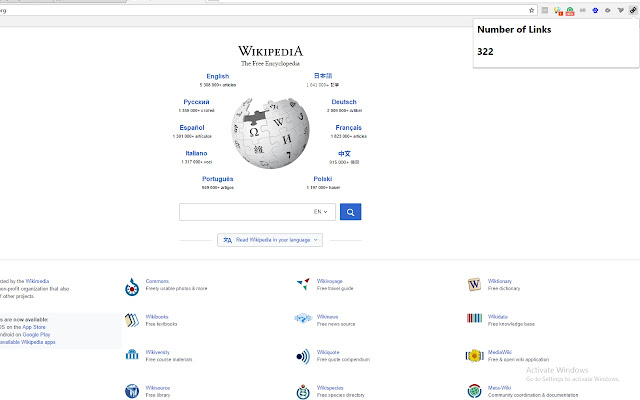Open the green extension with red NEW badge
Viewport: 640px width, 400px height.
(570, 11)
